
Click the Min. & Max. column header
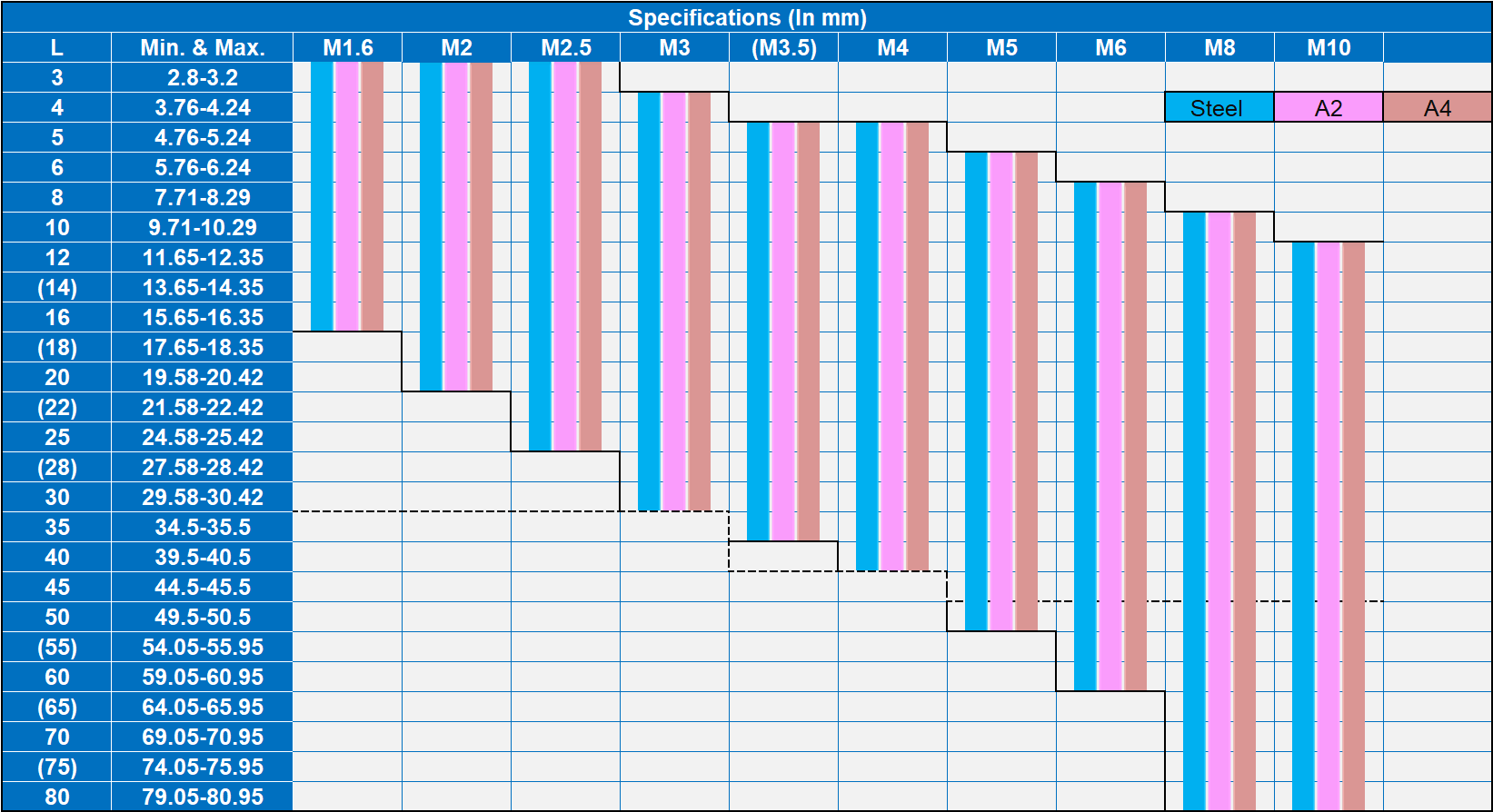pos(202,48)
